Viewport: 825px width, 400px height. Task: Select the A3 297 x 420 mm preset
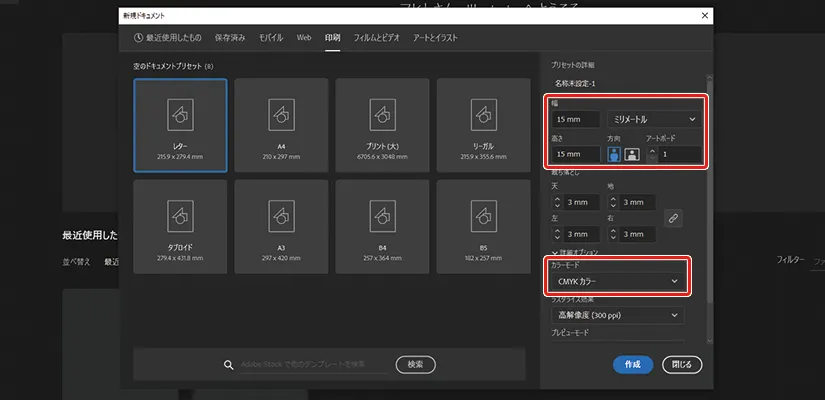coord(281,227)
